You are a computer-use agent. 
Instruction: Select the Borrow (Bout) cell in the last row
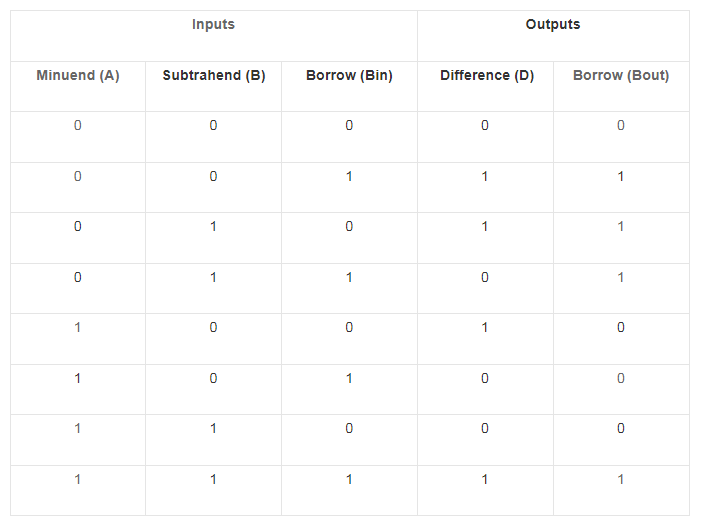pos(621,480)
